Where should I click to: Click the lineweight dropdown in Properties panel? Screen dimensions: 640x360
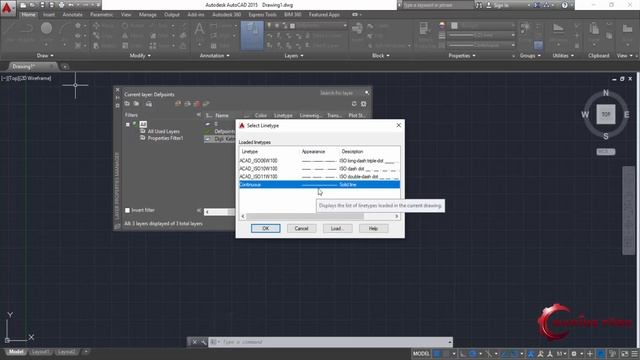coord(483,35)
